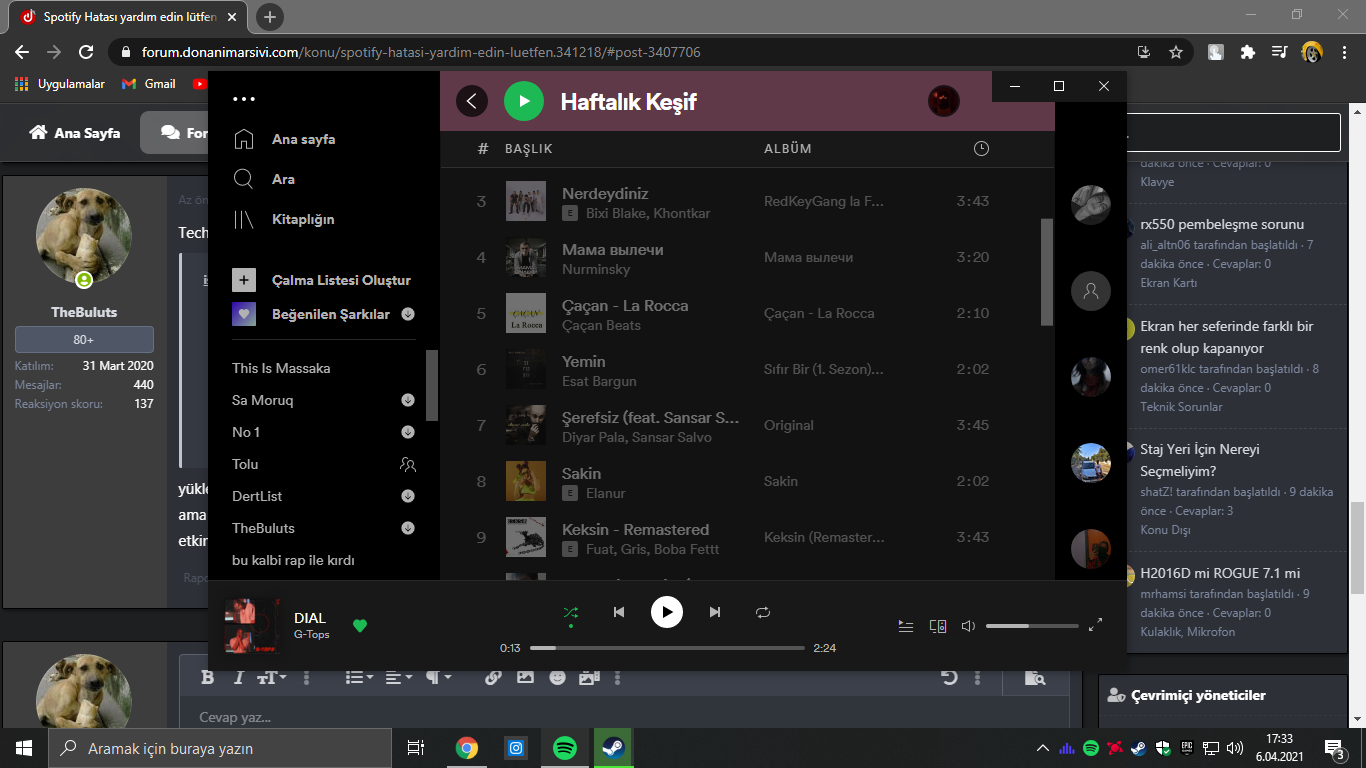Open the forum's Ana Sayfa tab
The width and height of the screenshot is (1366, 768).
75,132
